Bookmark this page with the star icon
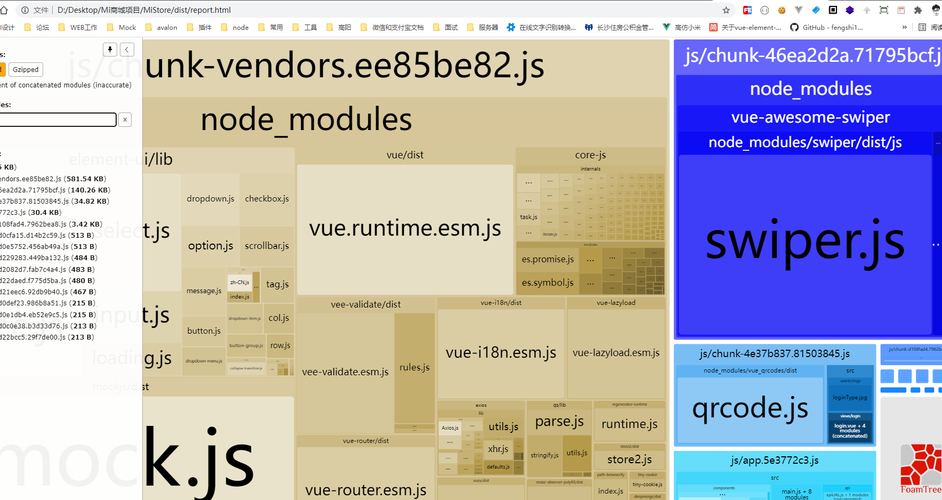Screen dimensions: 942x500 (x=726, y=10)
